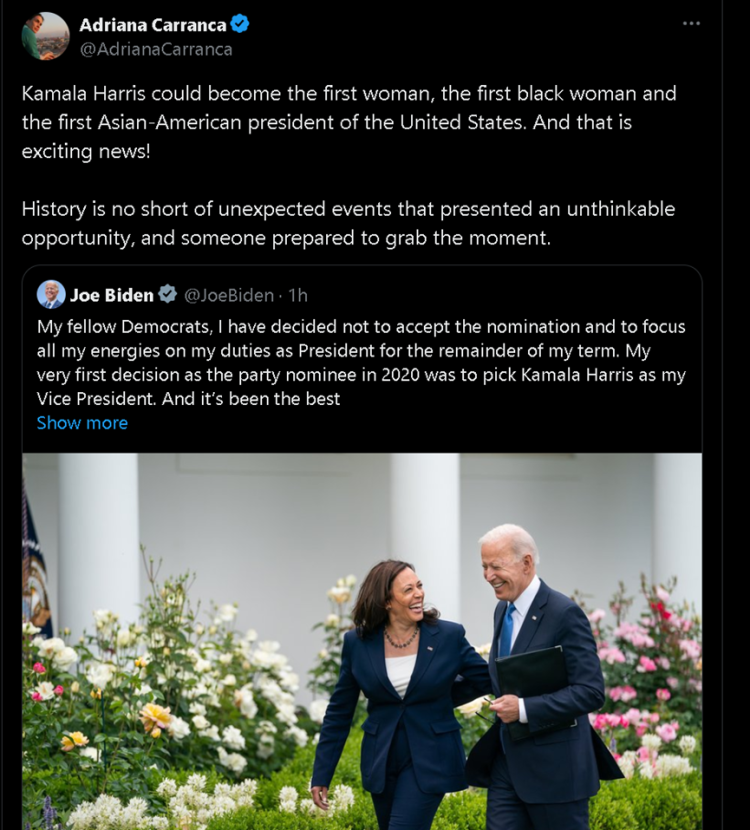The width and height of the screenshot is (750, 830).
Task: Click the "Kamala Harris could become" paragraph
Action: tap(349, 123)
